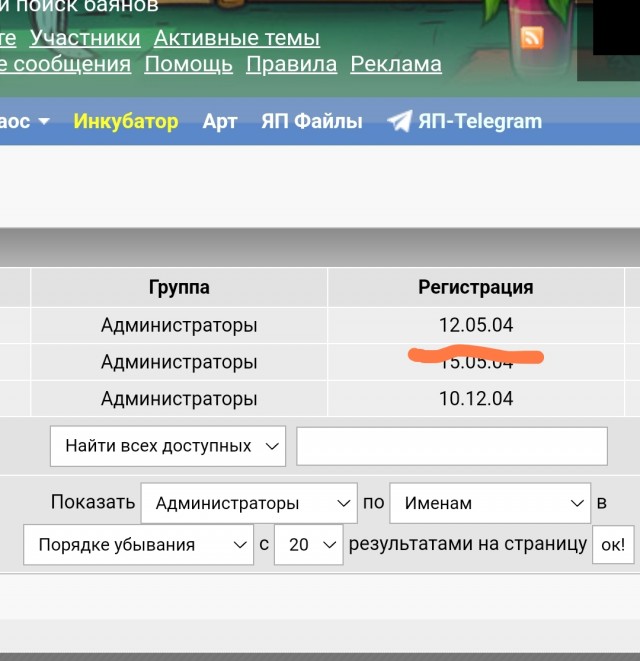Sort by the Группа column header
The image size is (640, 661).
click(x=179, y=288)
